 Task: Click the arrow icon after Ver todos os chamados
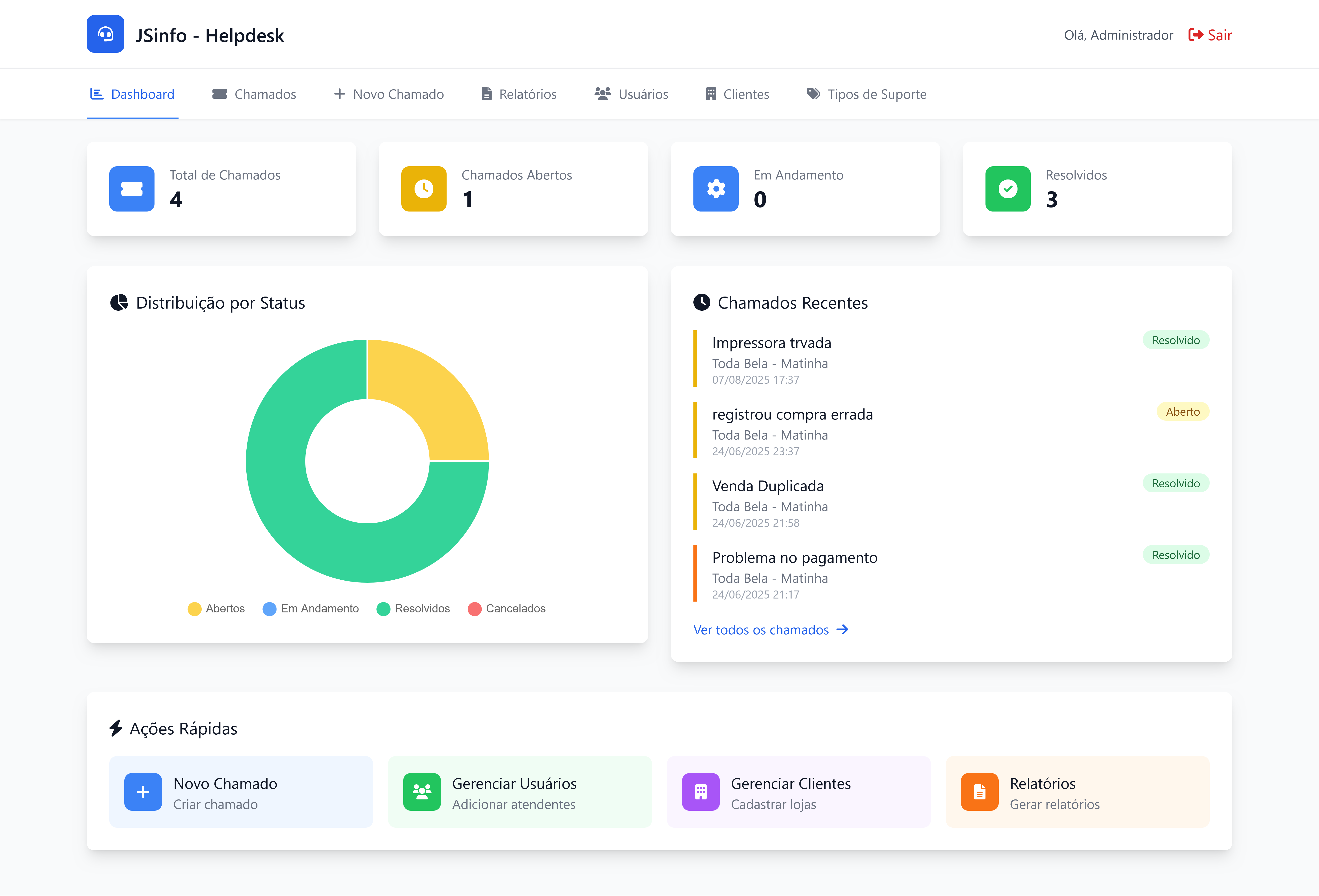[842, 630]
